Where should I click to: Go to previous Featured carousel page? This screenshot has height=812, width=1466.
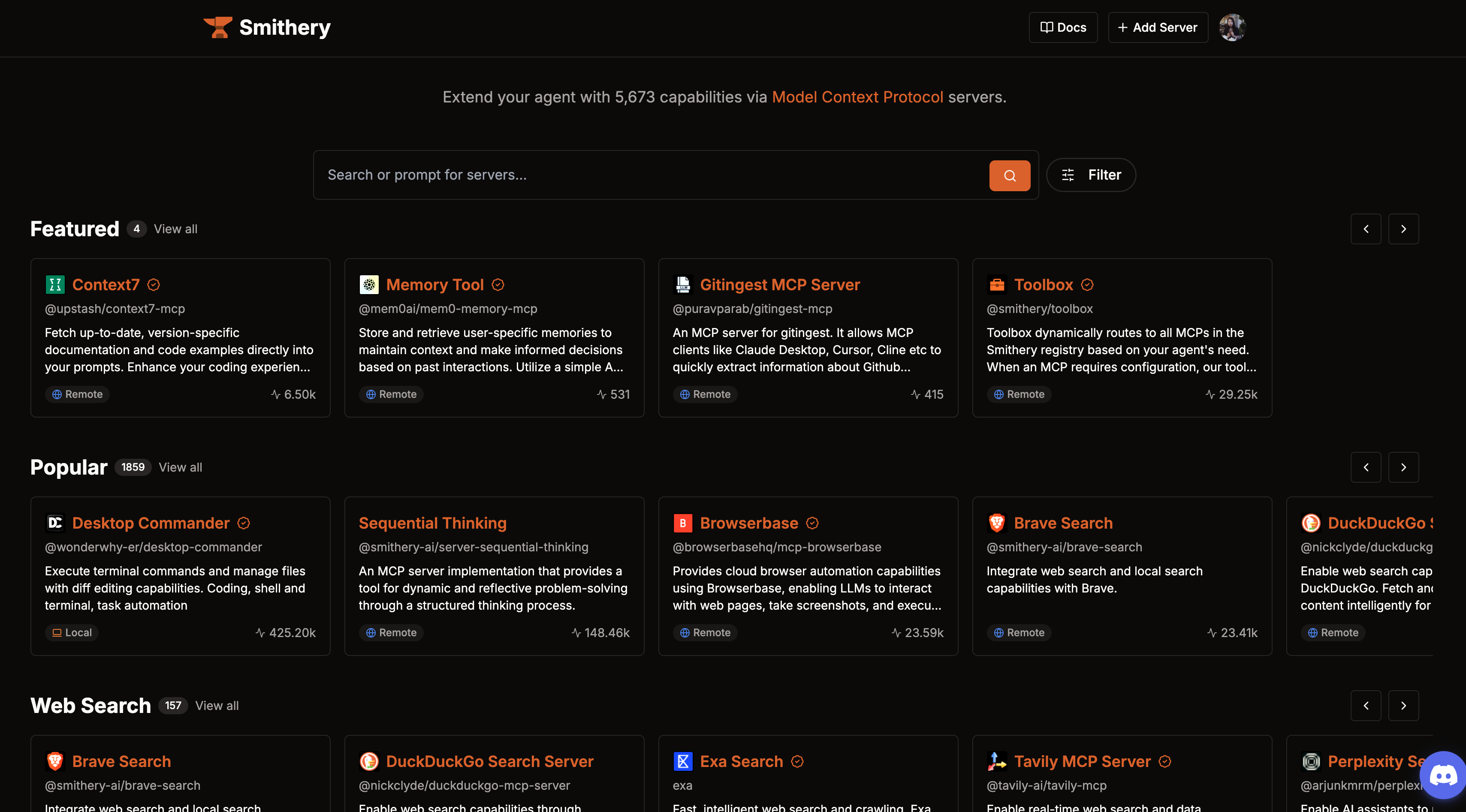(x=1366, y=229)
